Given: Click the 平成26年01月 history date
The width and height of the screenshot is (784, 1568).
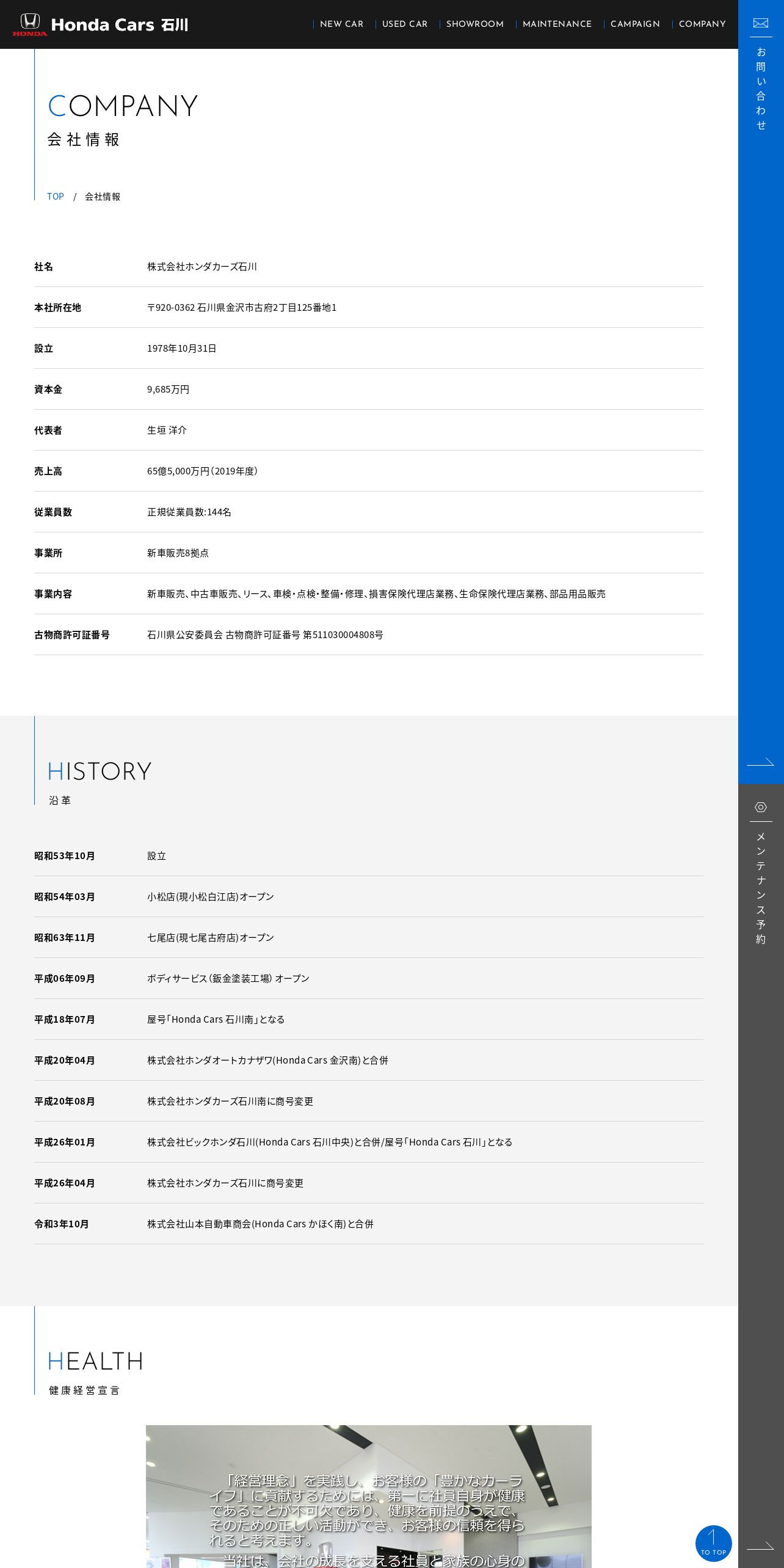Looking at the screenshot, I should 65,1142.
